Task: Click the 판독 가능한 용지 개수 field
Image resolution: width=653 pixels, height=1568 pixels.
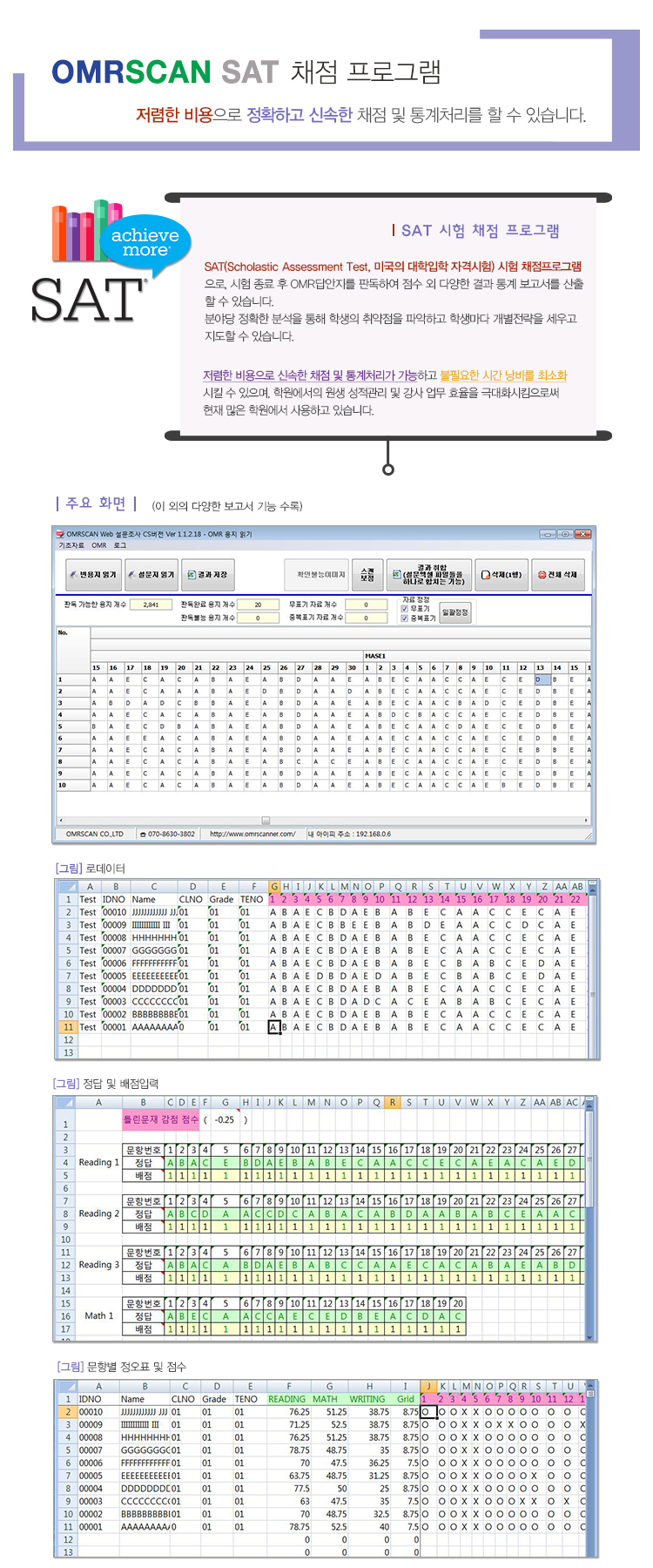Action: tap(151, 605)
